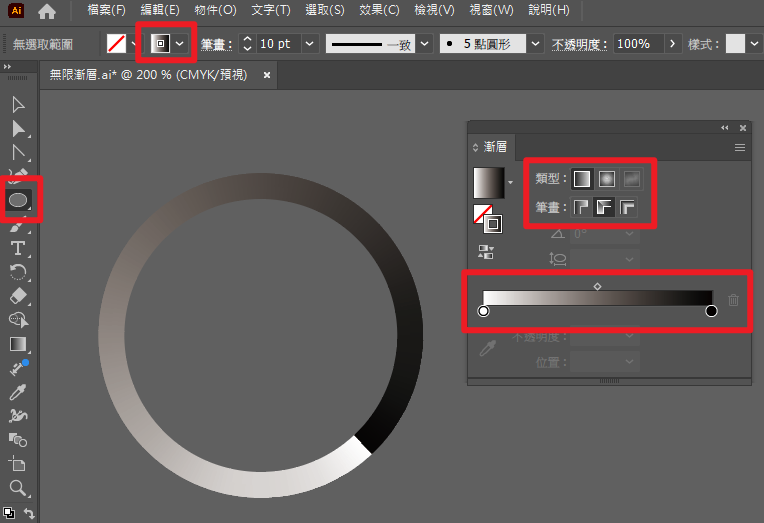Viewport: 764px width, 523px height.
Task: Open the gradient panel hamburger menu
Action: pyautogui.click(x=740, y=147)
